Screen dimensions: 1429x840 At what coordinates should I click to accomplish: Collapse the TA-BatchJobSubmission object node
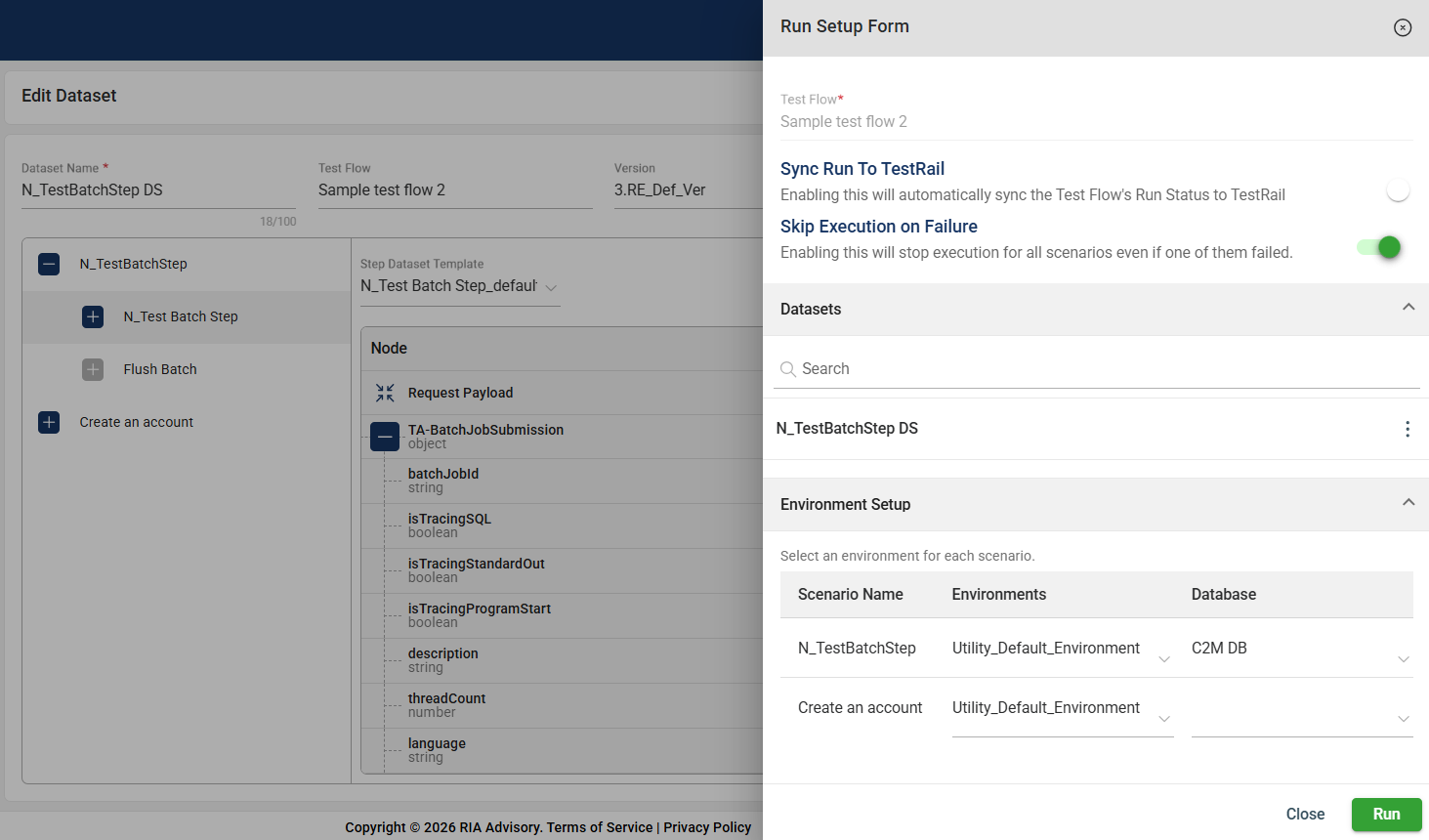(385, 437)
